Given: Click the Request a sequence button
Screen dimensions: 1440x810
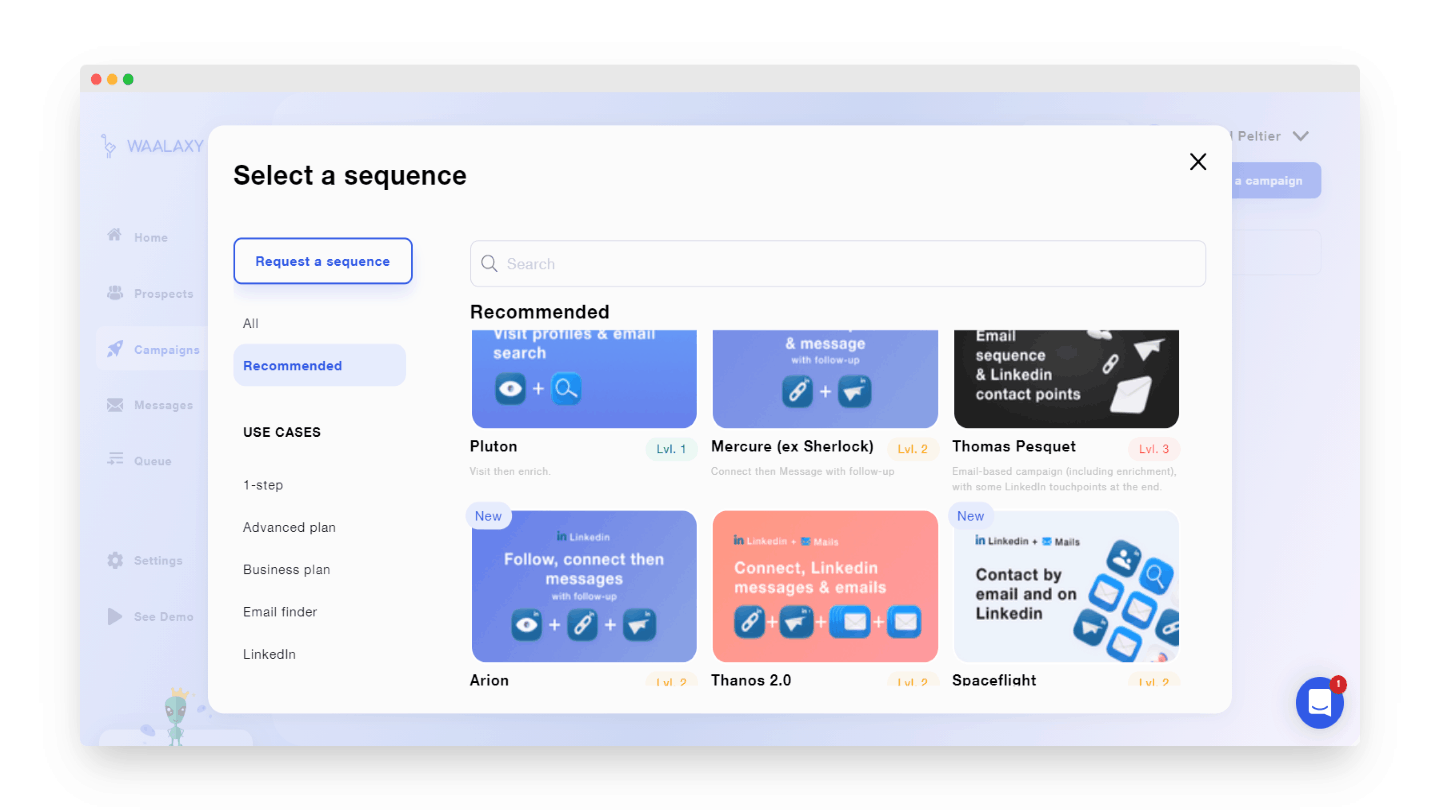Looking at the screenshot, I should (323, 261).
